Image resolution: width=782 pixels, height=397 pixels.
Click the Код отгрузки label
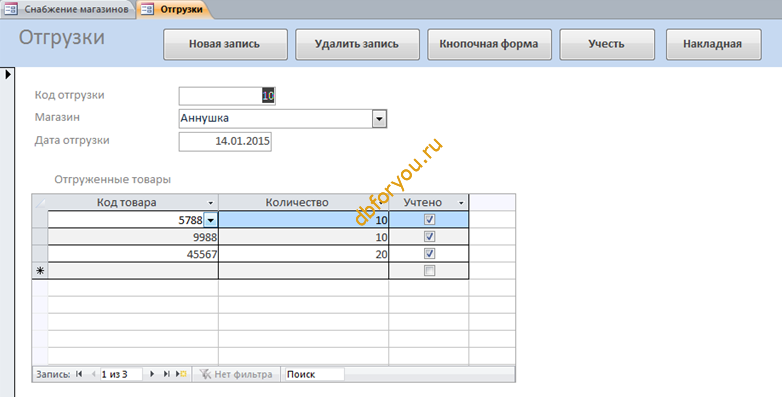pyautogui.click(x=69, y=95)
